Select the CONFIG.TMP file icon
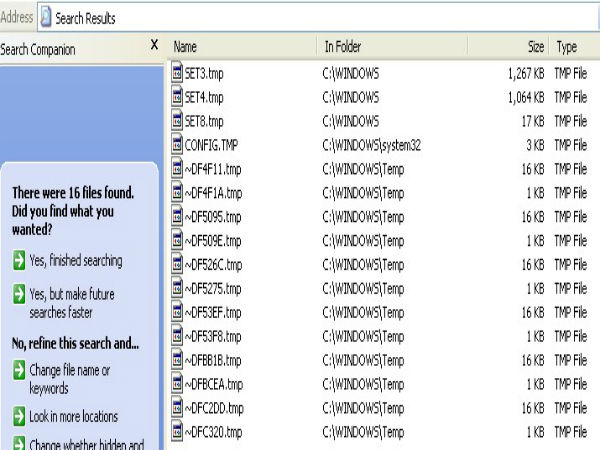600x450 pixels. pos(177,145)
